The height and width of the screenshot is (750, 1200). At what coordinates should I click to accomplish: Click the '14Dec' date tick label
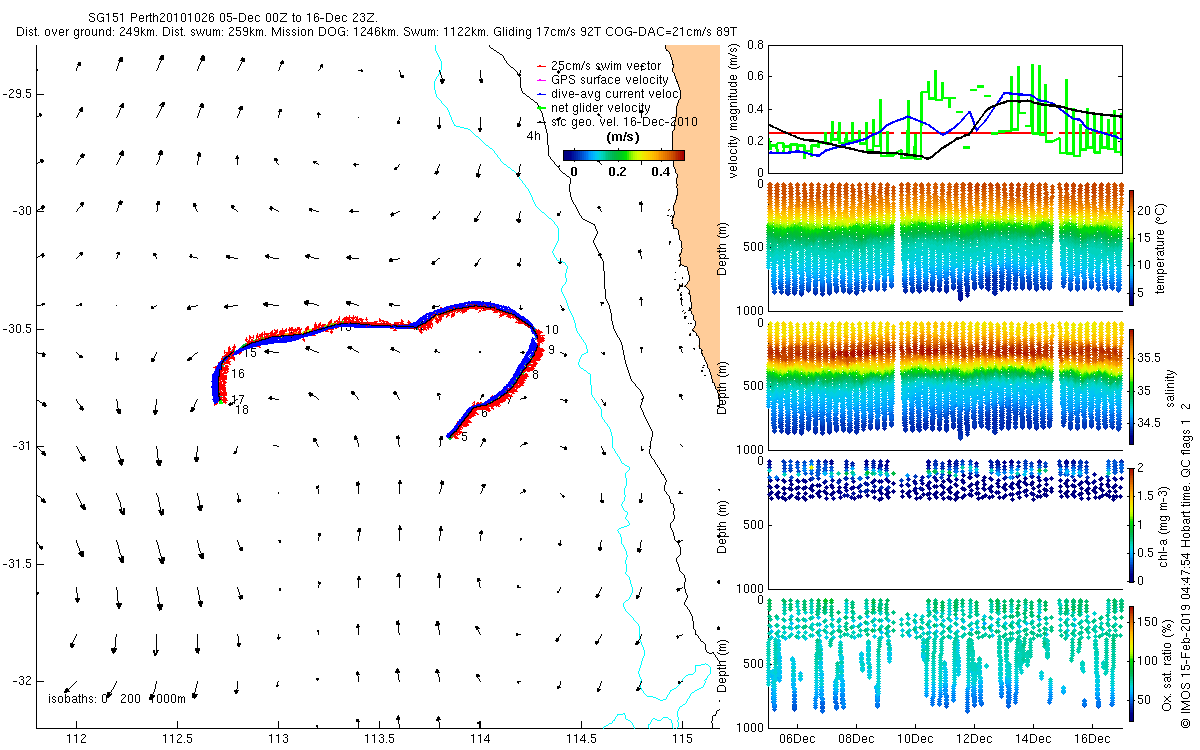pyautogui.click(x=1034, y=739)
